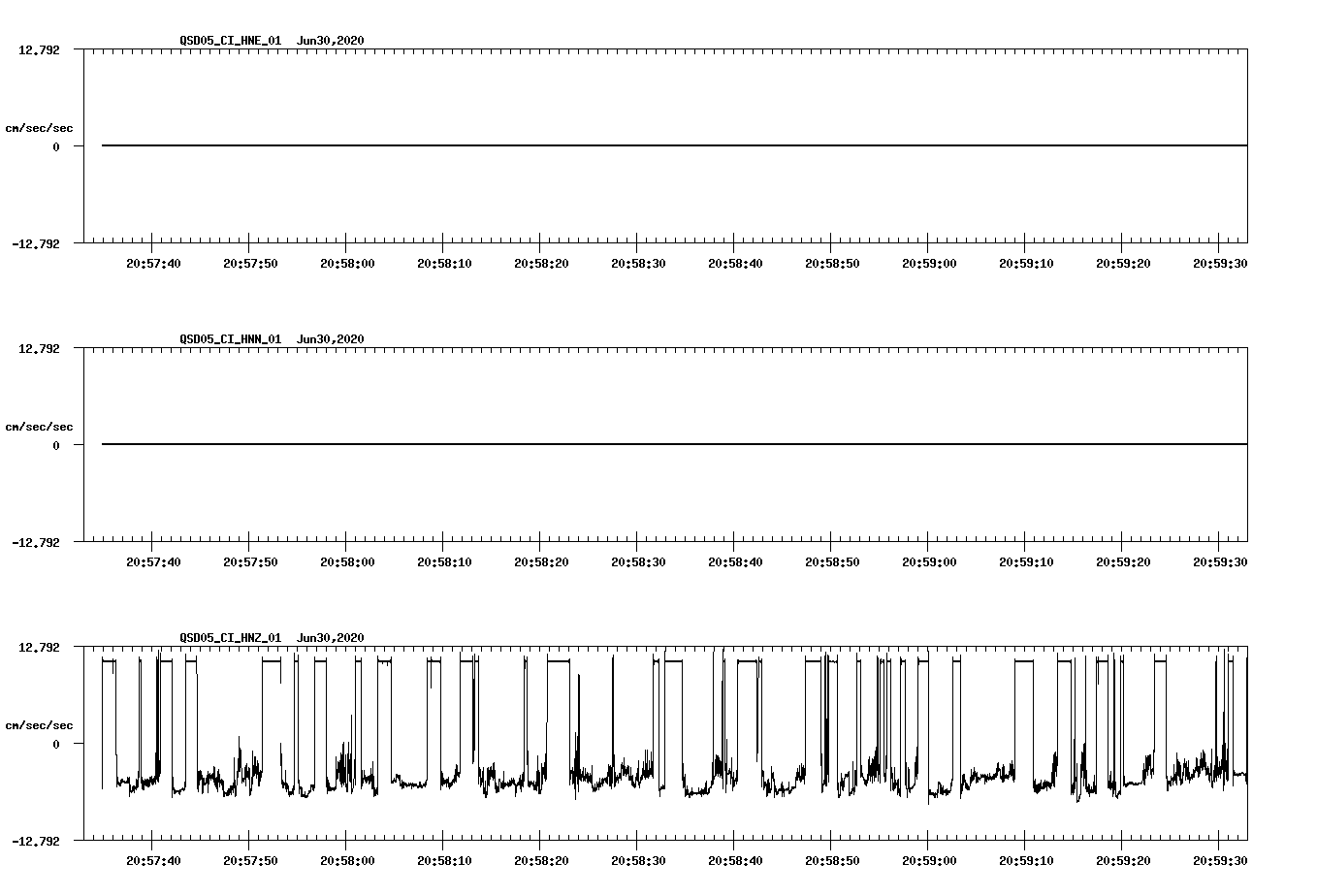Click the 12.792 upper limit on HNN plot
Screen dimensions: 1317x896
pos(39,348)
